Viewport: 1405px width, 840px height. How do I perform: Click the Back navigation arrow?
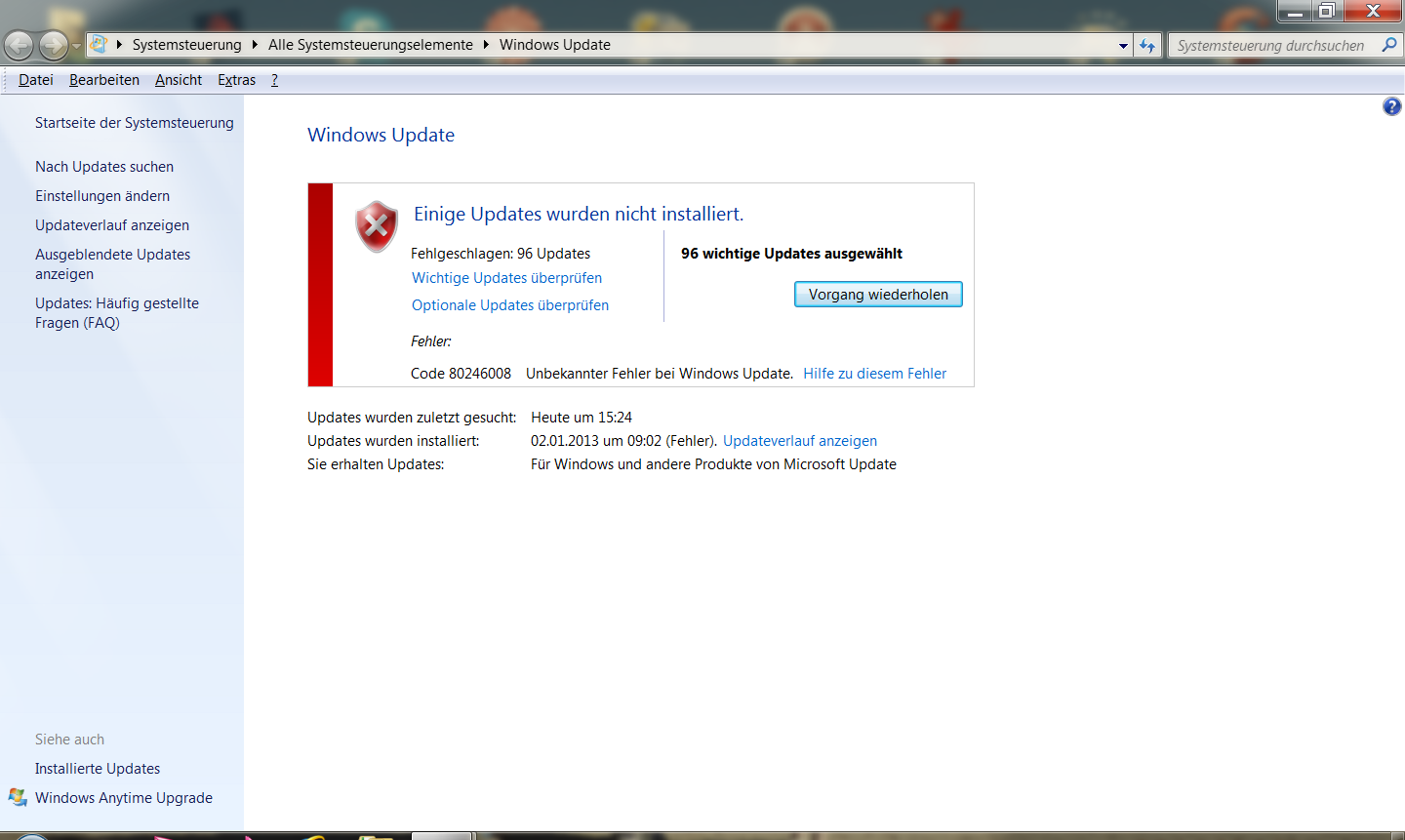tap(19, 45)
